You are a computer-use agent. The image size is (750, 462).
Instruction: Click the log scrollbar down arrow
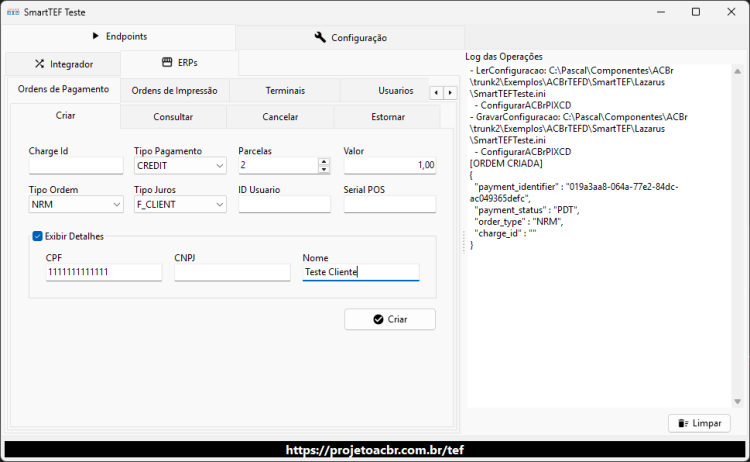(x=738, y=402)
